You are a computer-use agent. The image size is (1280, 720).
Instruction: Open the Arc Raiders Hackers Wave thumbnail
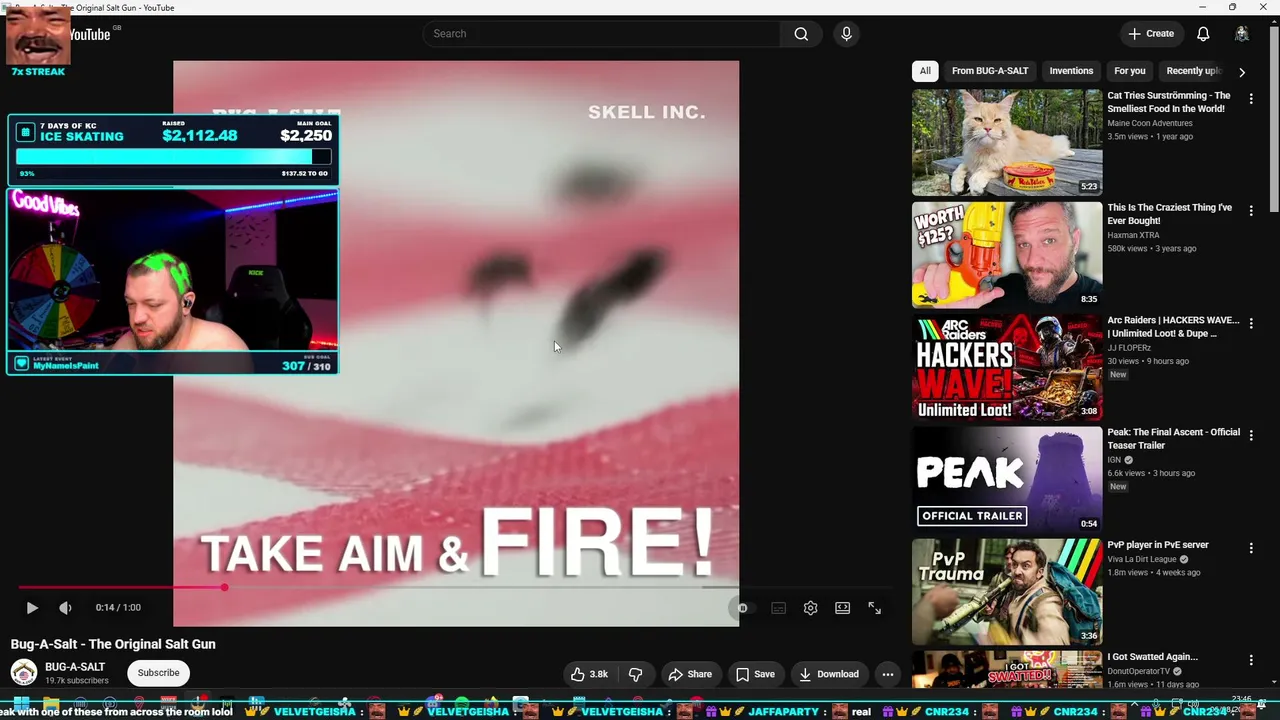tap(1007, 367)
